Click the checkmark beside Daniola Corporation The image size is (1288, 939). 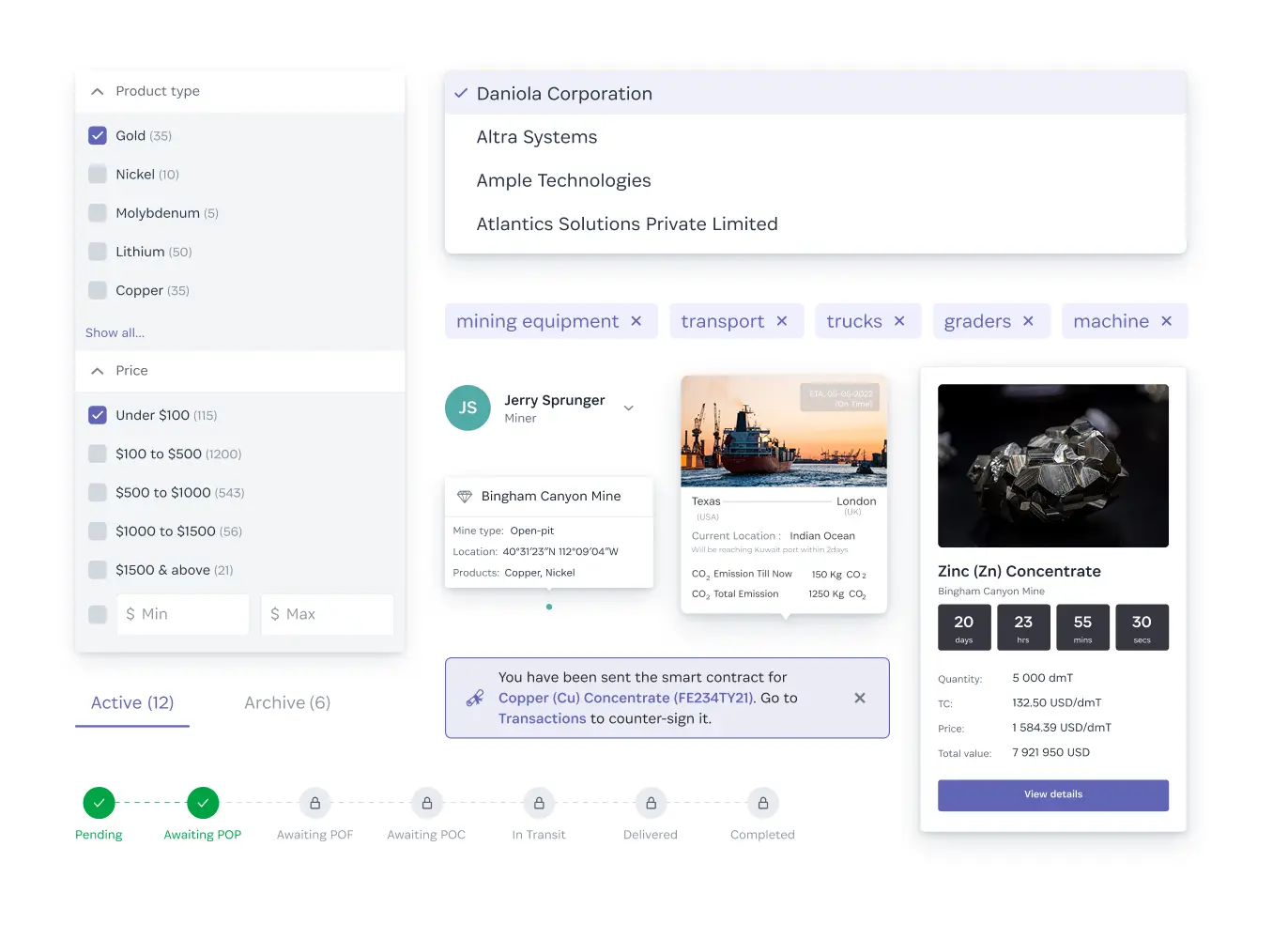click(461, 93)
